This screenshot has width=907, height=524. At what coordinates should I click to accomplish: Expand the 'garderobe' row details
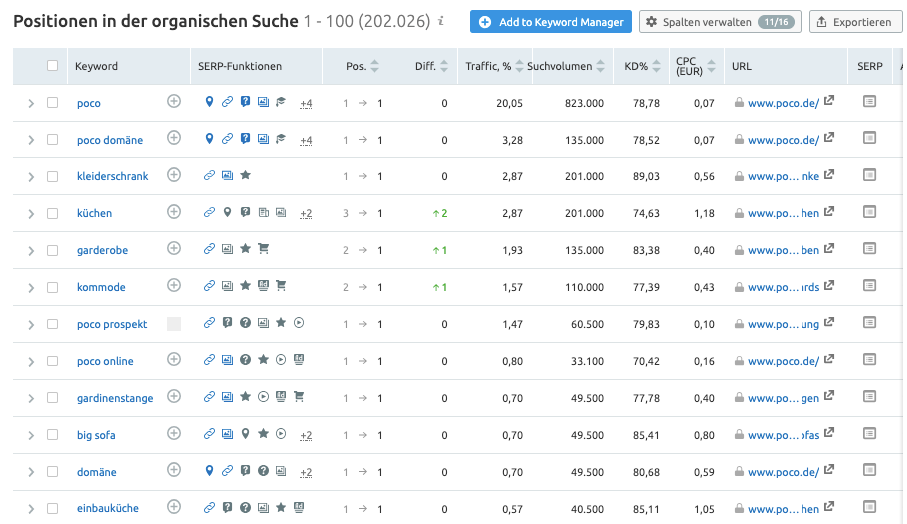click(x=31, y=250)
